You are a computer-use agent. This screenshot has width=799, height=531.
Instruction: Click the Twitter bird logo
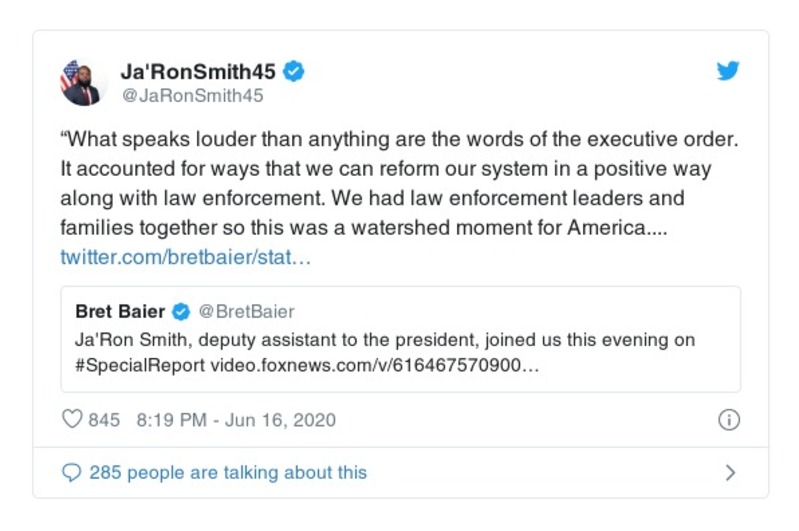(x=728, y=71)
